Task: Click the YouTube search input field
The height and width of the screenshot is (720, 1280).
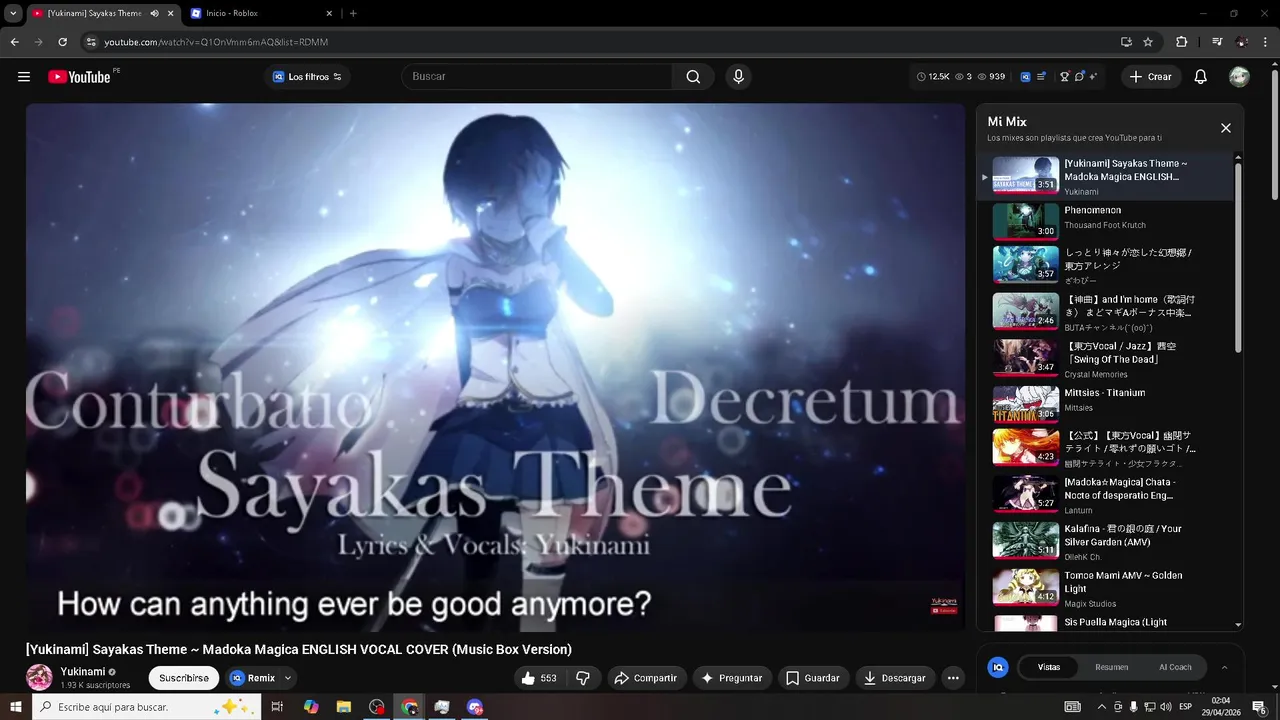Action: pyautogui.click(x=537, y=77)
